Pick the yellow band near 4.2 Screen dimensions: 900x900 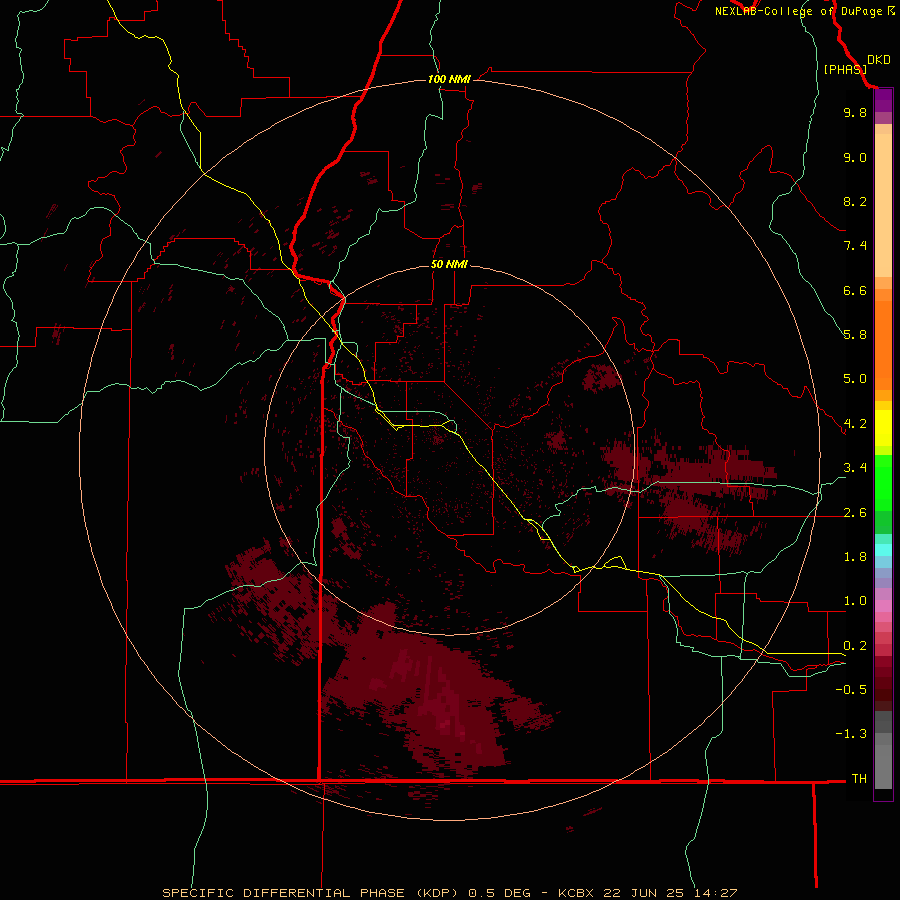click(x=883, y=428)
